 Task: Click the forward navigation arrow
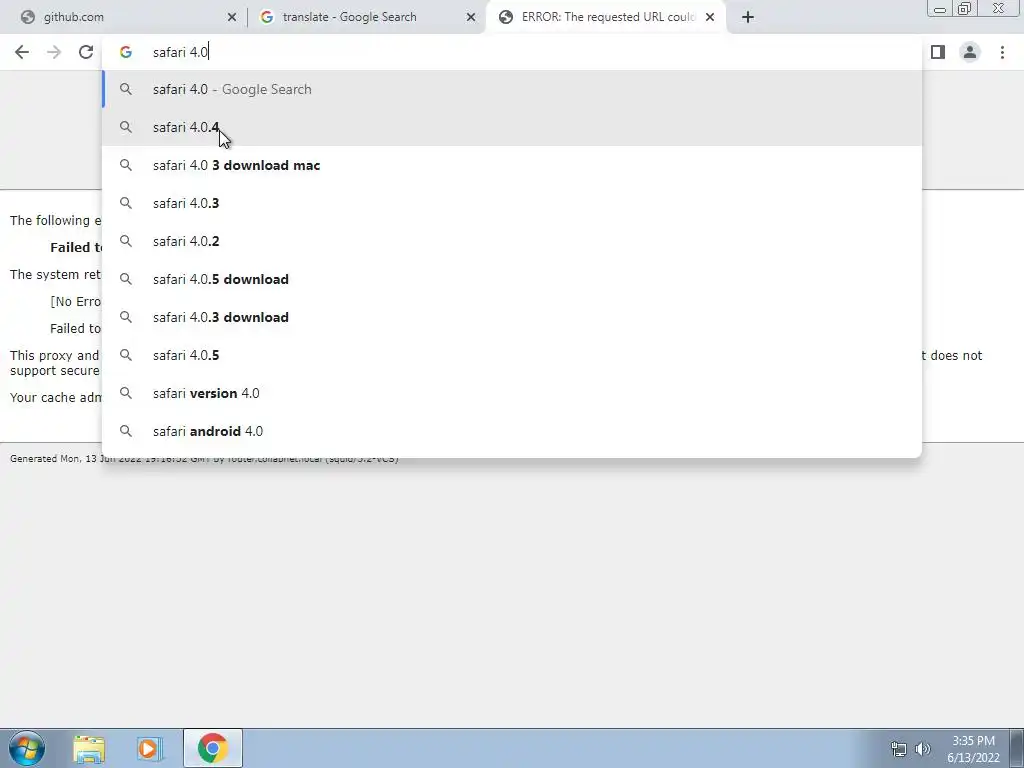pos(54,52)
